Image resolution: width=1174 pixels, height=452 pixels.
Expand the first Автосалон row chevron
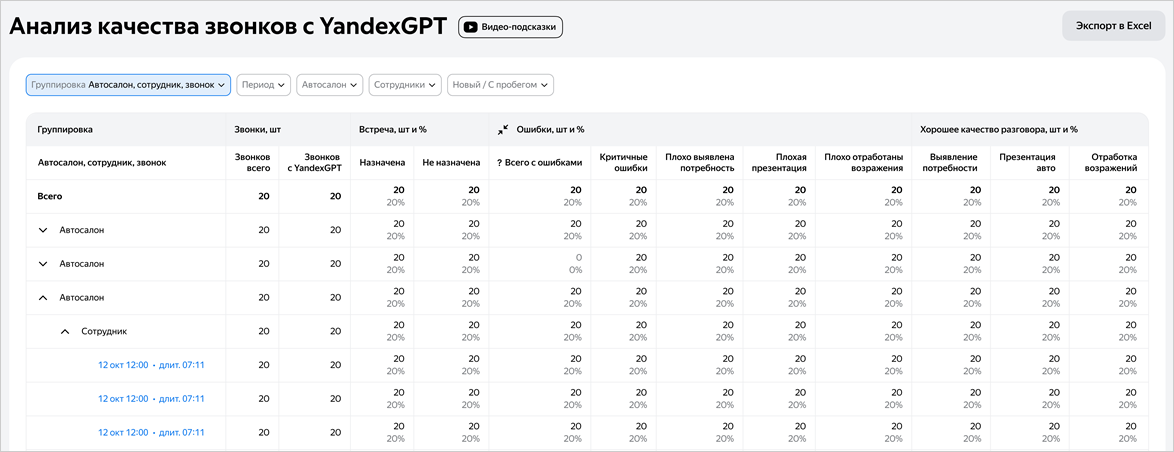(x=43, y=230)
